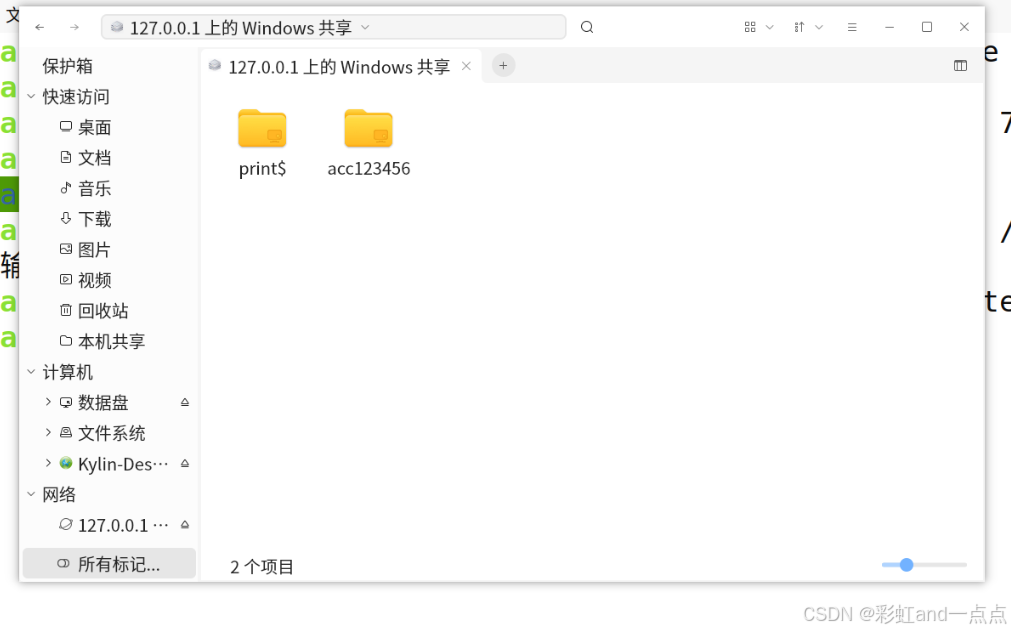Open the sort order icon

[800, 27]
